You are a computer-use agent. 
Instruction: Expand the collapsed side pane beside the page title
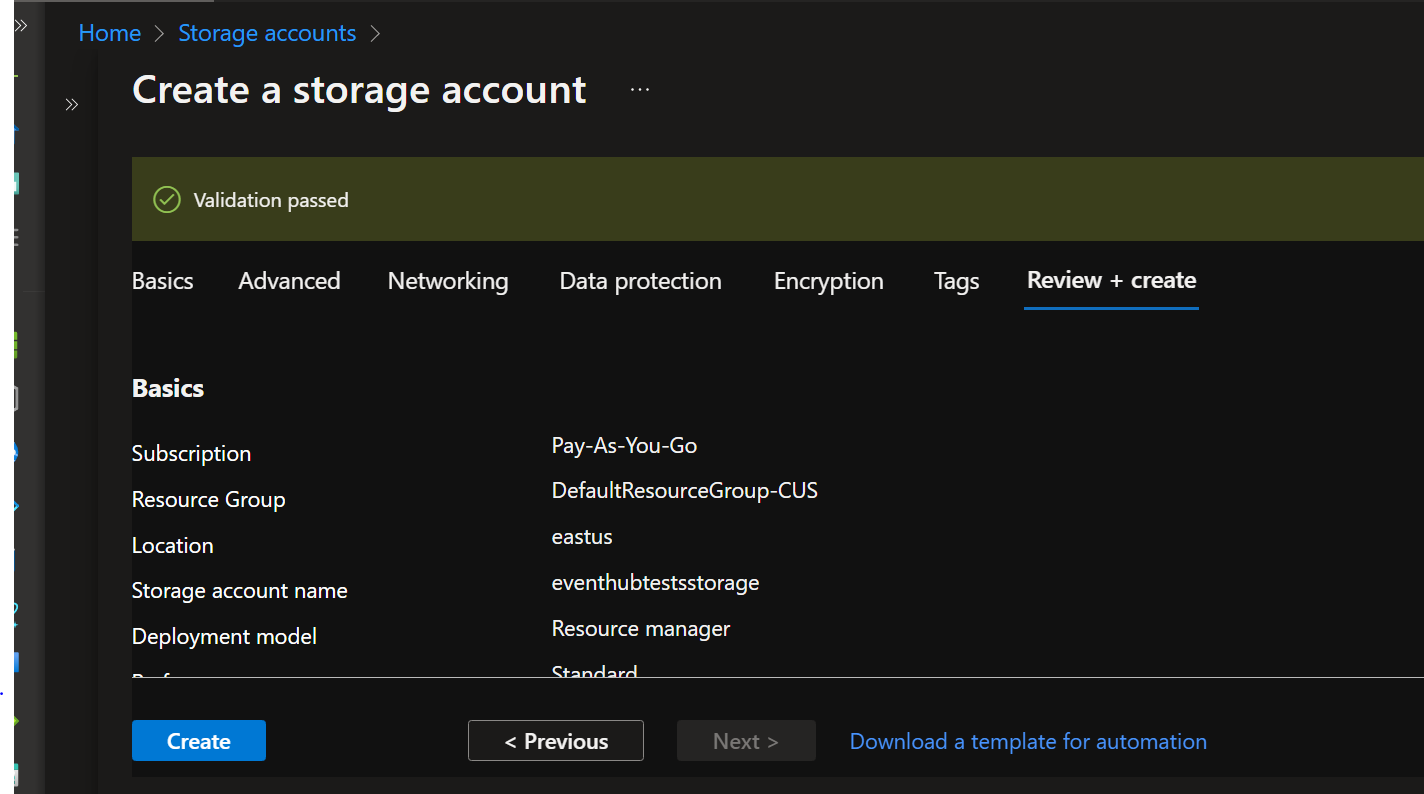pos(72,104)
